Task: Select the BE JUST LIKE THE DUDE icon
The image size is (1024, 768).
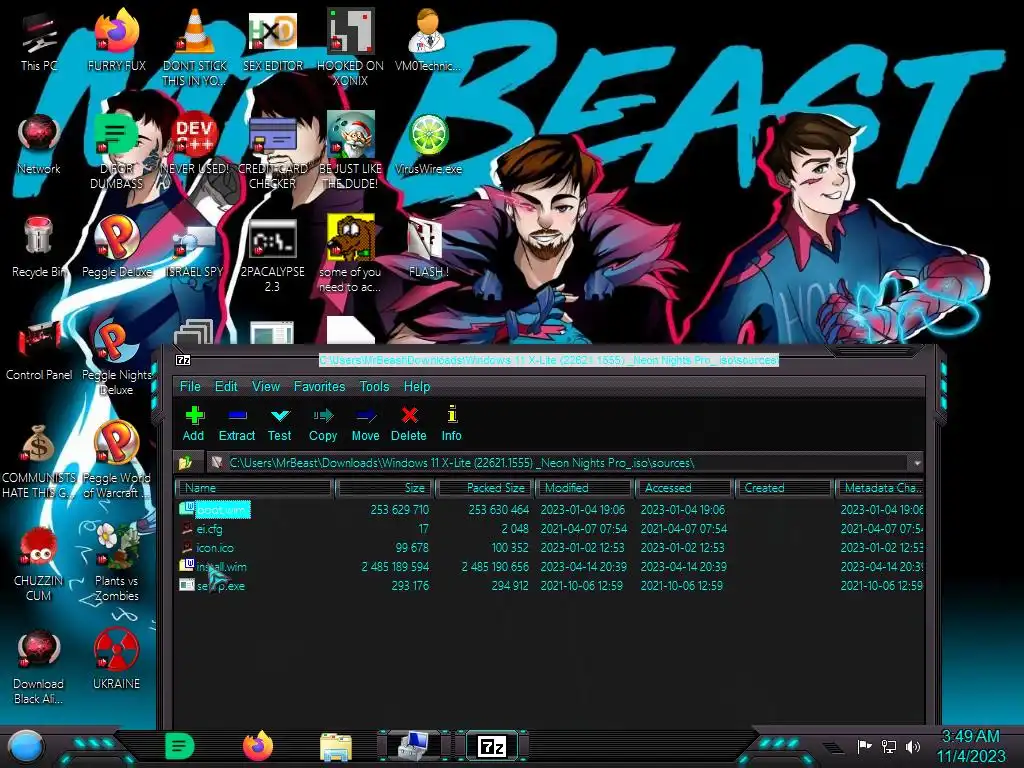Action: (350, 152)
